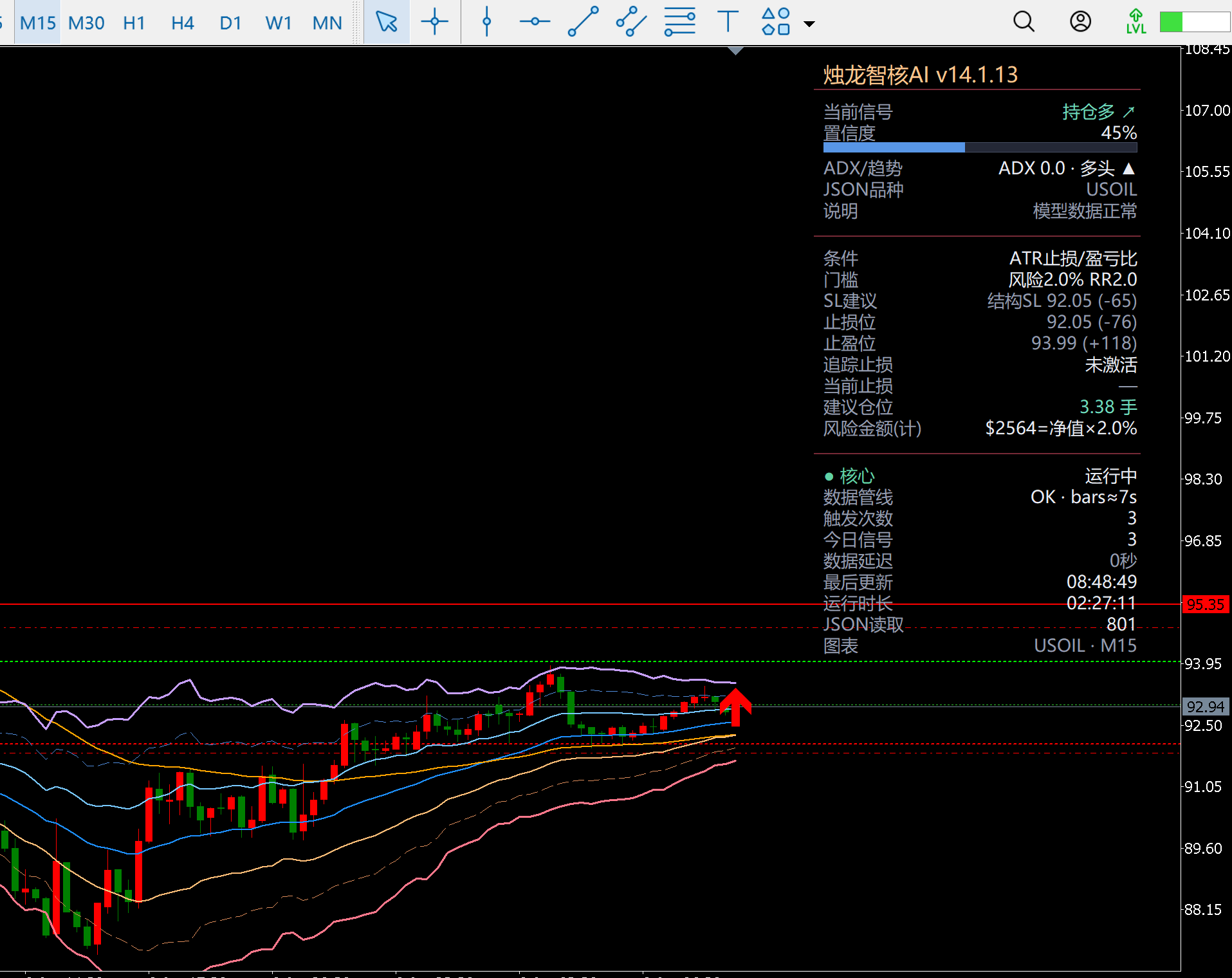Click the ATR止损/盈亏比 condition value
This screenshot has height=978, width=1232.
(1073, 259)
